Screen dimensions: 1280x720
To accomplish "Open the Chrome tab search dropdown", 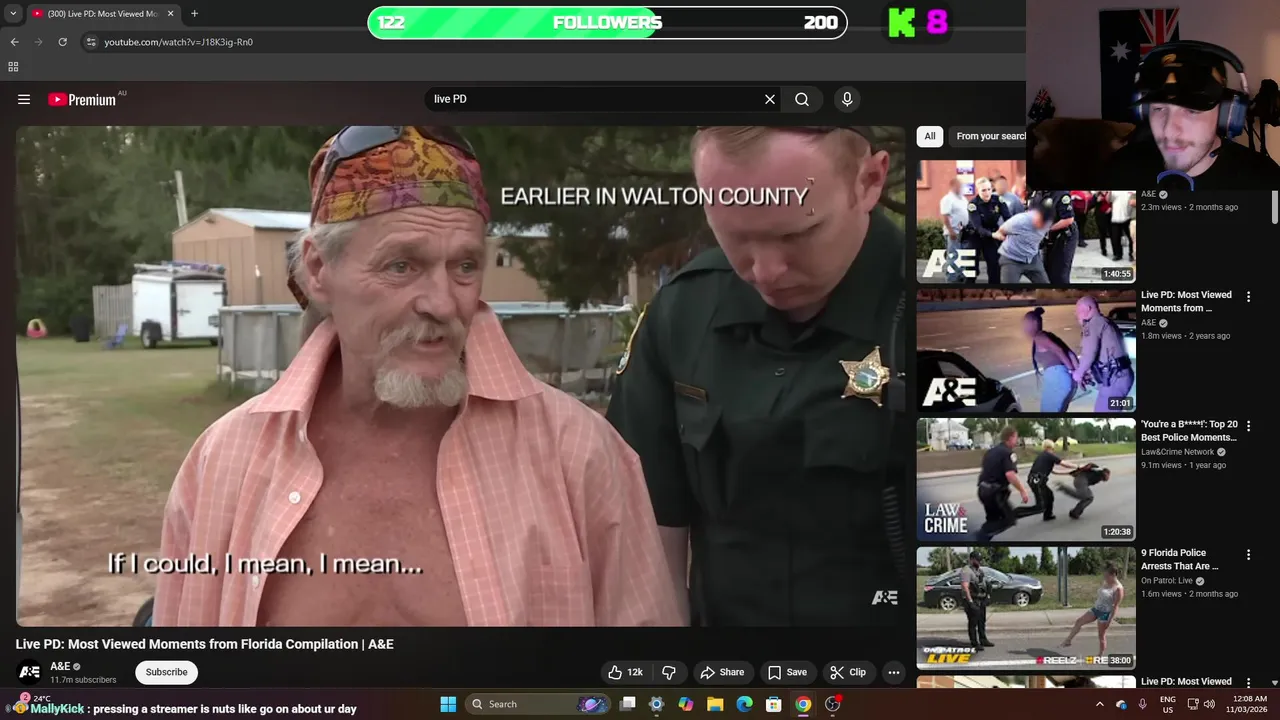I will tap(13, 13).
